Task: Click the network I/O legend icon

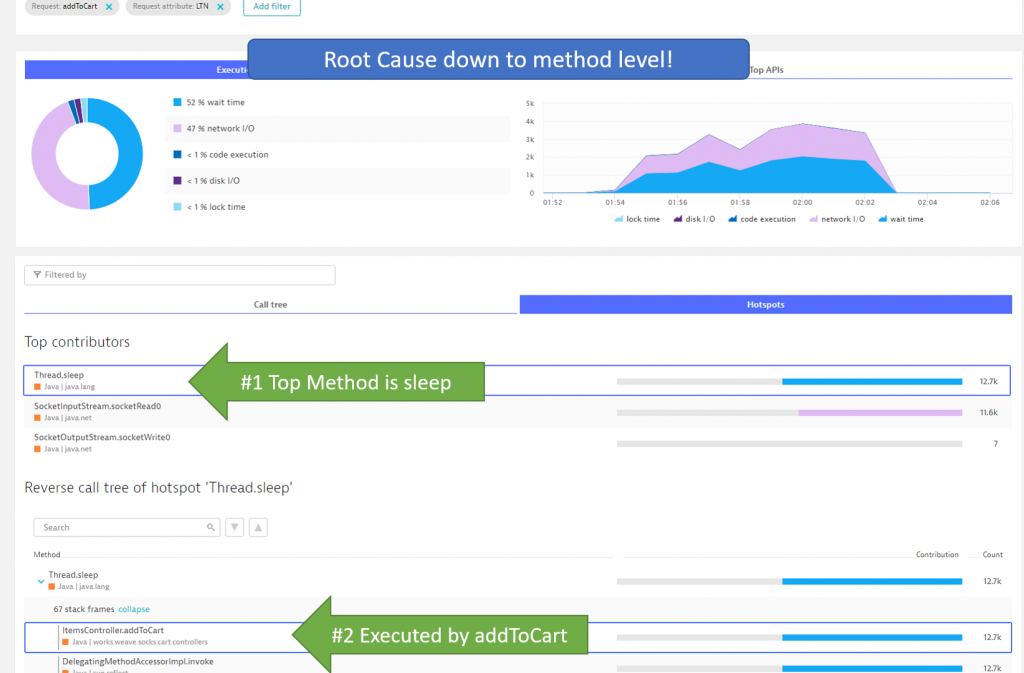Action: pos(813,218)
